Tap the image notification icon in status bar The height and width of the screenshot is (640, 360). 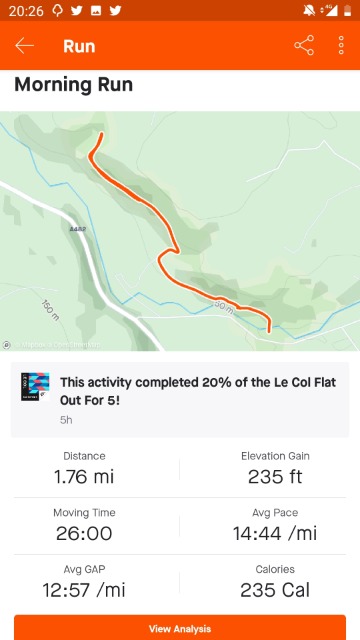click(x=96, y=11)
